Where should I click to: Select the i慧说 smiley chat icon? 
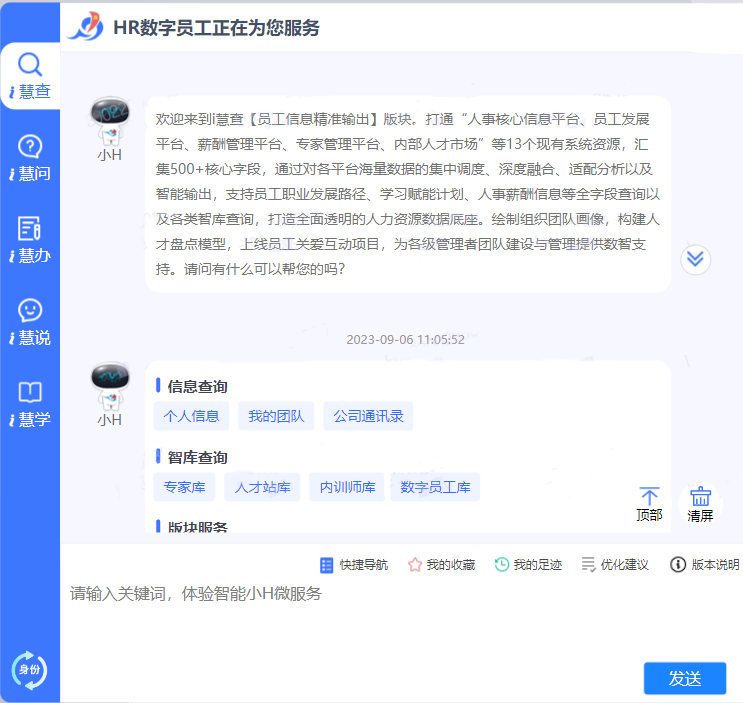pos(30,322)
